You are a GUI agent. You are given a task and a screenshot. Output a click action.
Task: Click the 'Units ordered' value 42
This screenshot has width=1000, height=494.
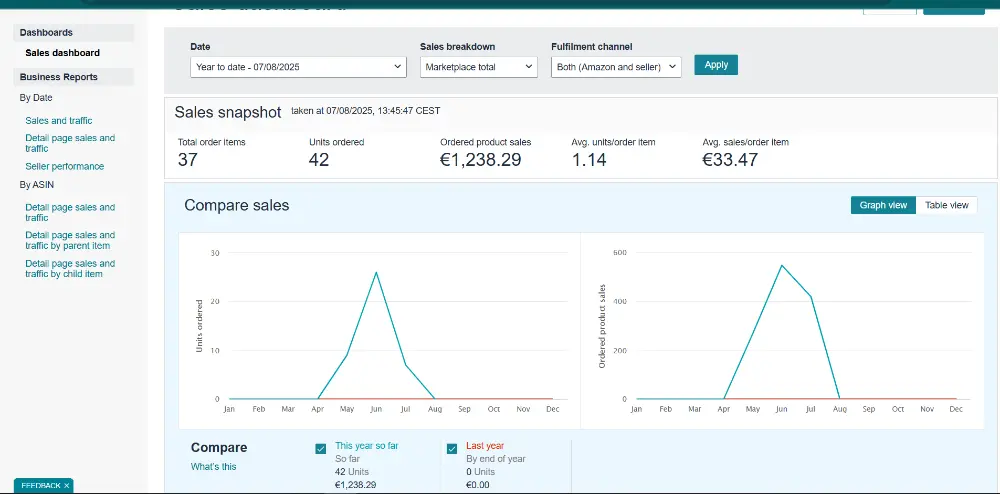pyautogui.click(x=319, y=159)
